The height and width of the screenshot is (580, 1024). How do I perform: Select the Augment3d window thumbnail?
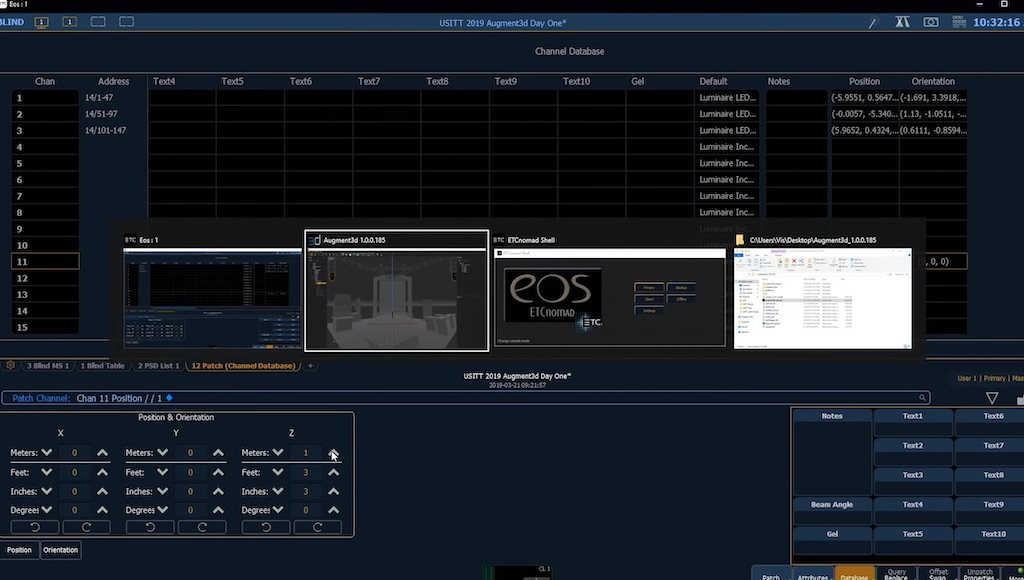396,291
